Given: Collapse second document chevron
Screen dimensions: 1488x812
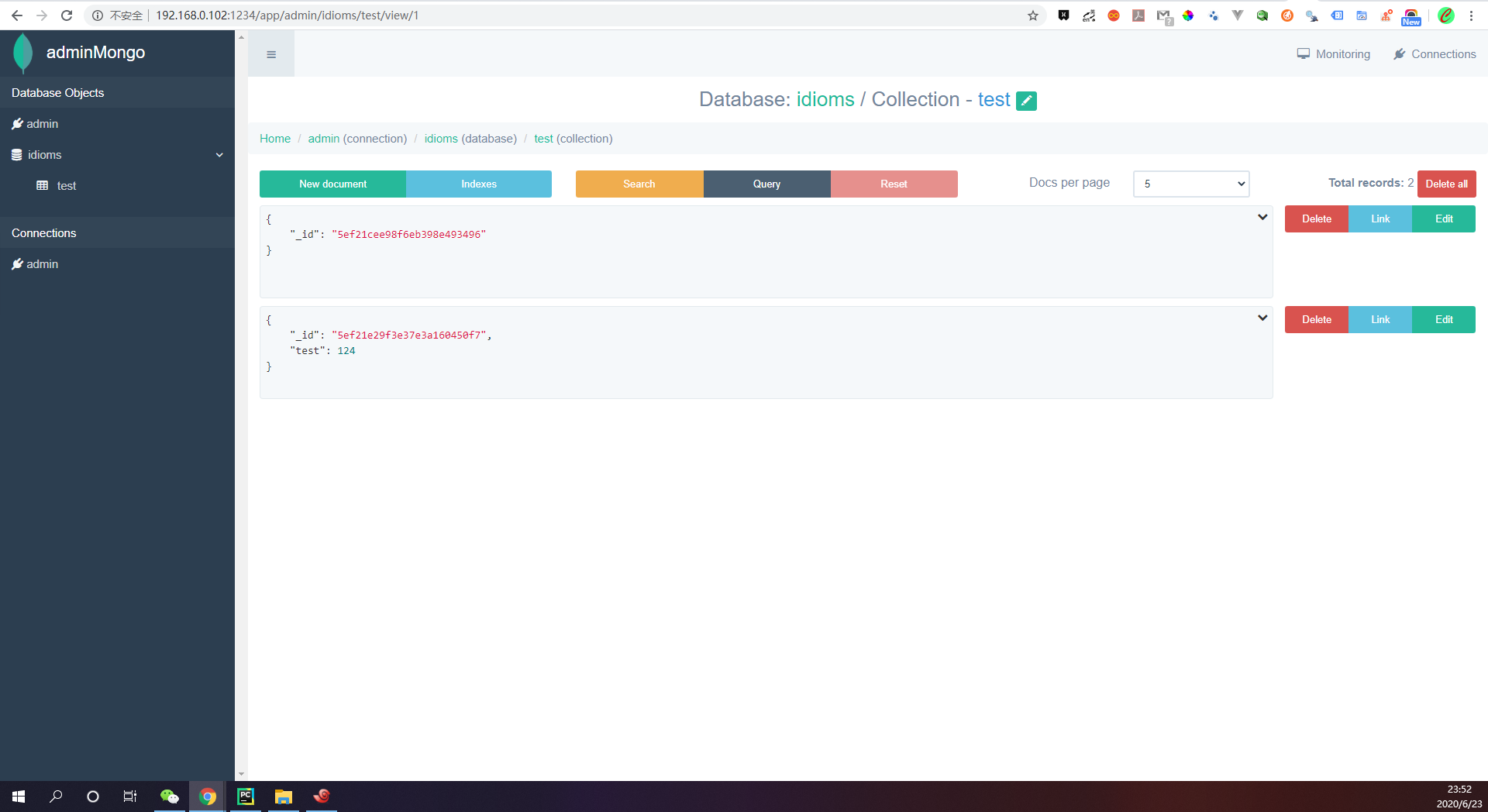Looking at the screenshot, I should (1262, 318).
